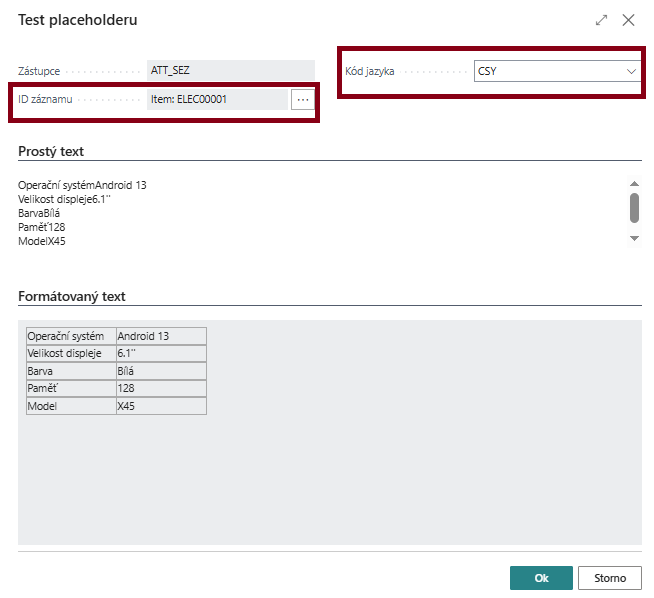Confirm with the Ok button
Screen dimensions: 654x598
tap(541, 578)
